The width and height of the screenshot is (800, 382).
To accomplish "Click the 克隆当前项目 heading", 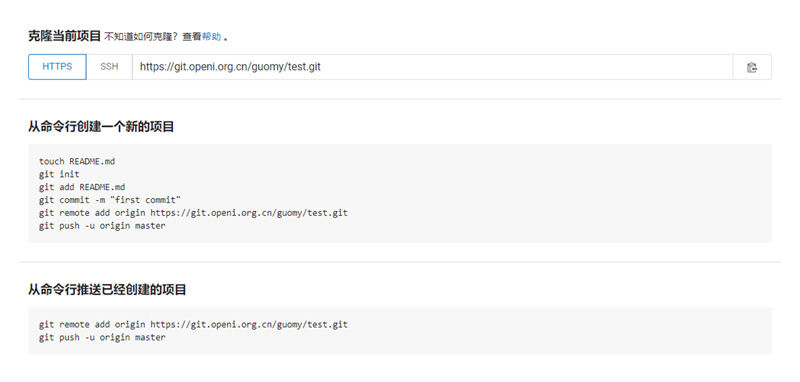I will pyautogui.click(x=65, y=36).
